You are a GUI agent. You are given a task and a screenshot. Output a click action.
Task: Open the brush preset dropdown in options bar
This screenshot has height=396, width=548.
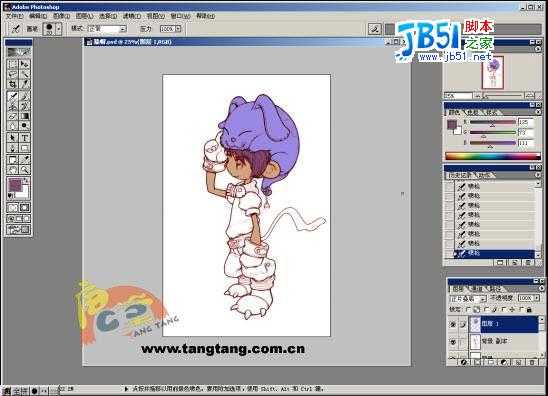[59, 29]
